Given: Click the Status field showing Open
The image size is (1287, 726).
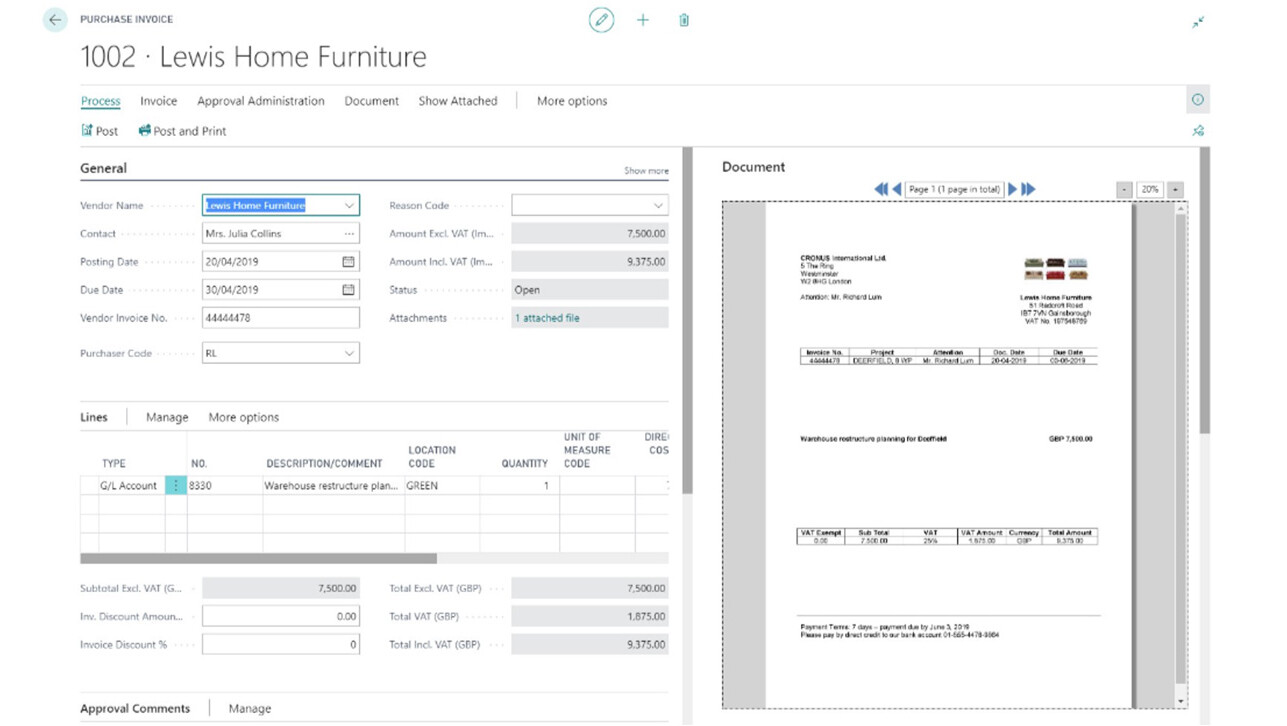Looking at the screenshot, I should 590,290.
